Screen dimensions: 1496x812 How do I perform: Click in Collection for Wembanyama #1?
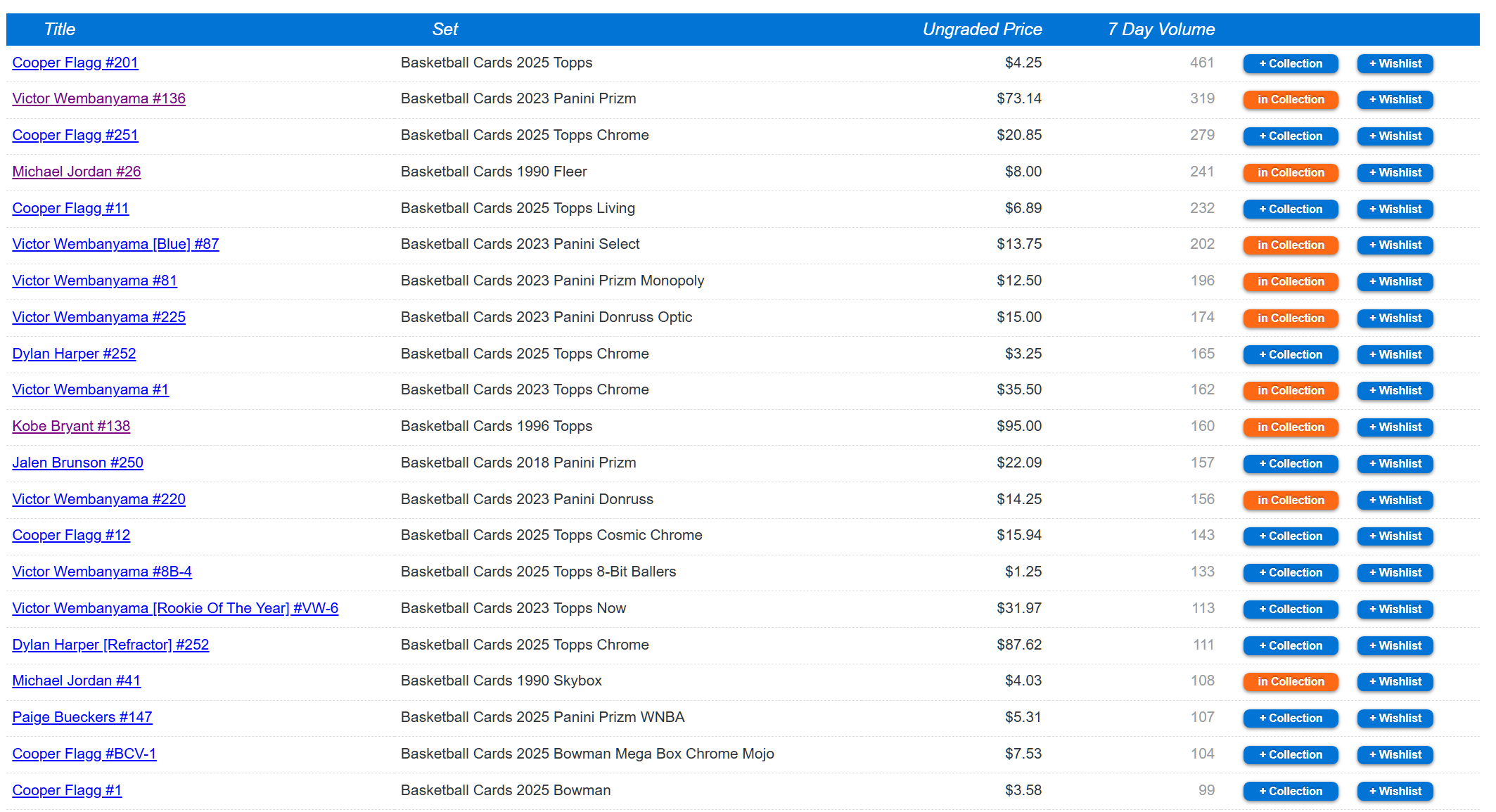click(1291, 391)
